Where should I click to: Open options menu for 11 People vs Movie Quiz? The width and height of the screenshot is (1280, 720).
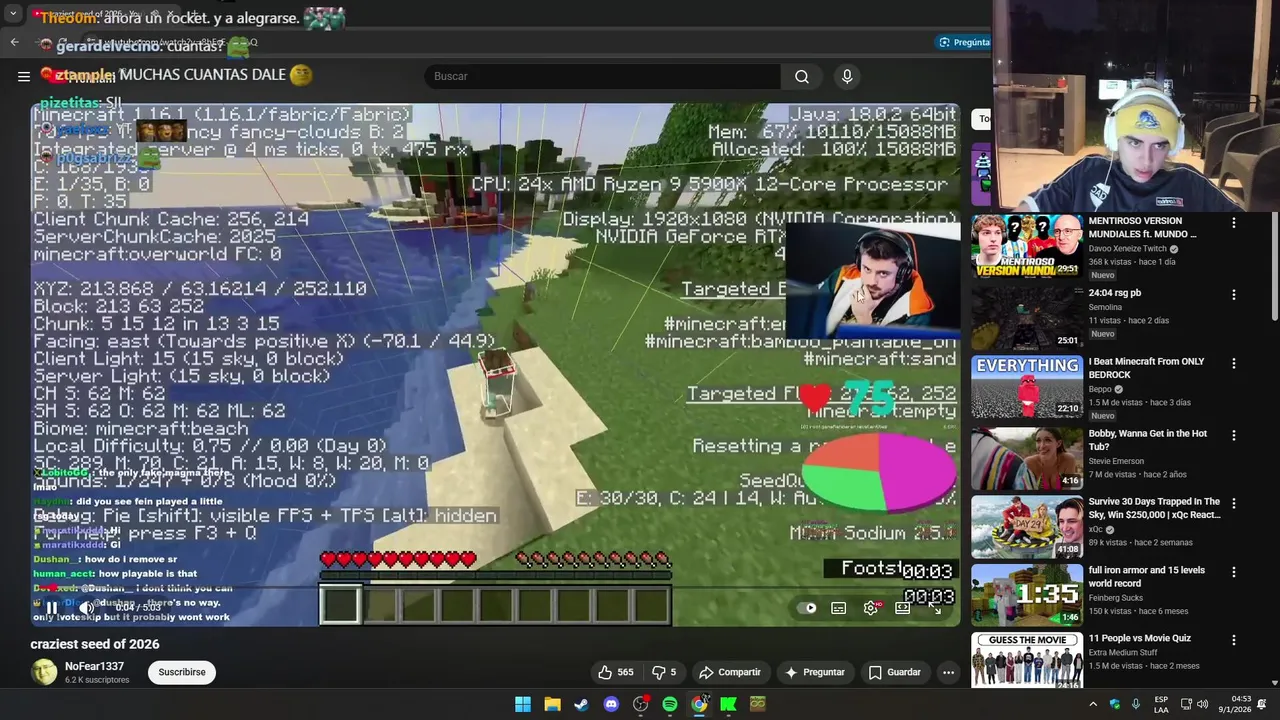coord(1233,640)
